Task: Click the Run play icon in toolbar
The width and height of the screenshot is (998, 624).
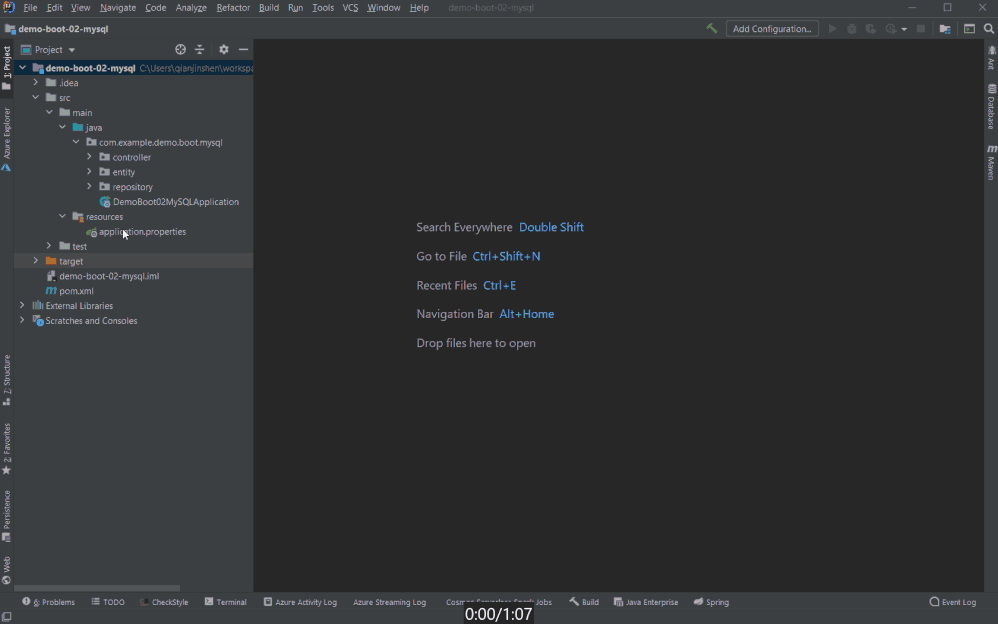Action: 832,29
